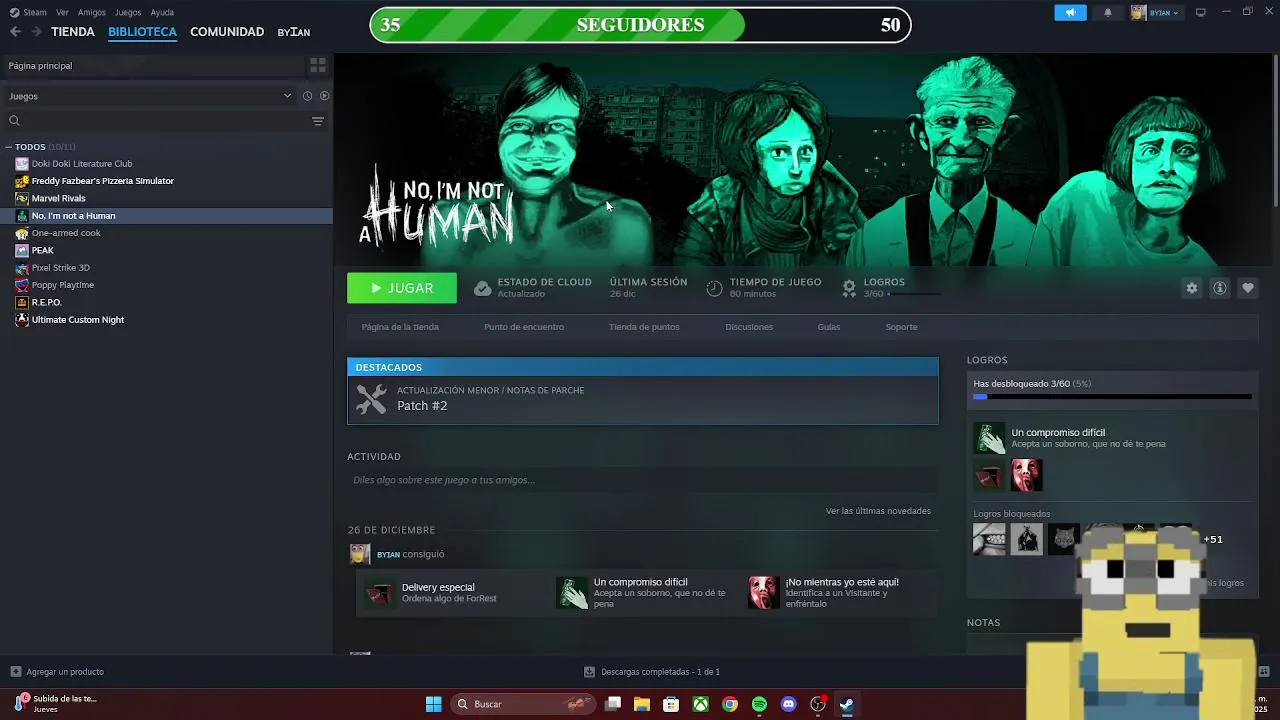Add game to favorites with heart icon

1248,288
